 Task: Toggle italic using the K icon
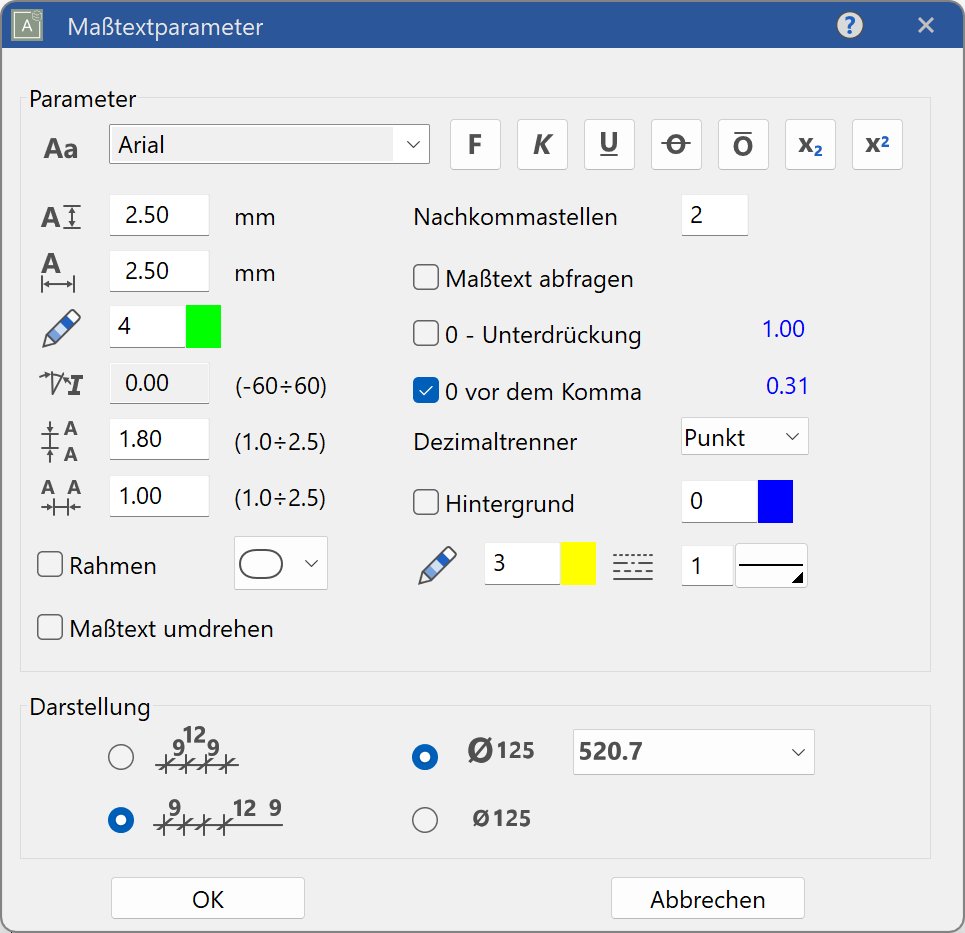pyautogui.click(x=542, y=144)
